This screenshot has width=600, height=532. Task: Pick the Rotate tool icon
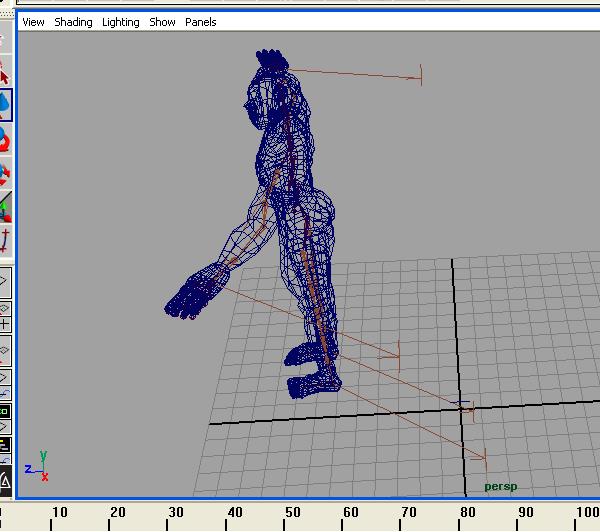tap(5, 139)
